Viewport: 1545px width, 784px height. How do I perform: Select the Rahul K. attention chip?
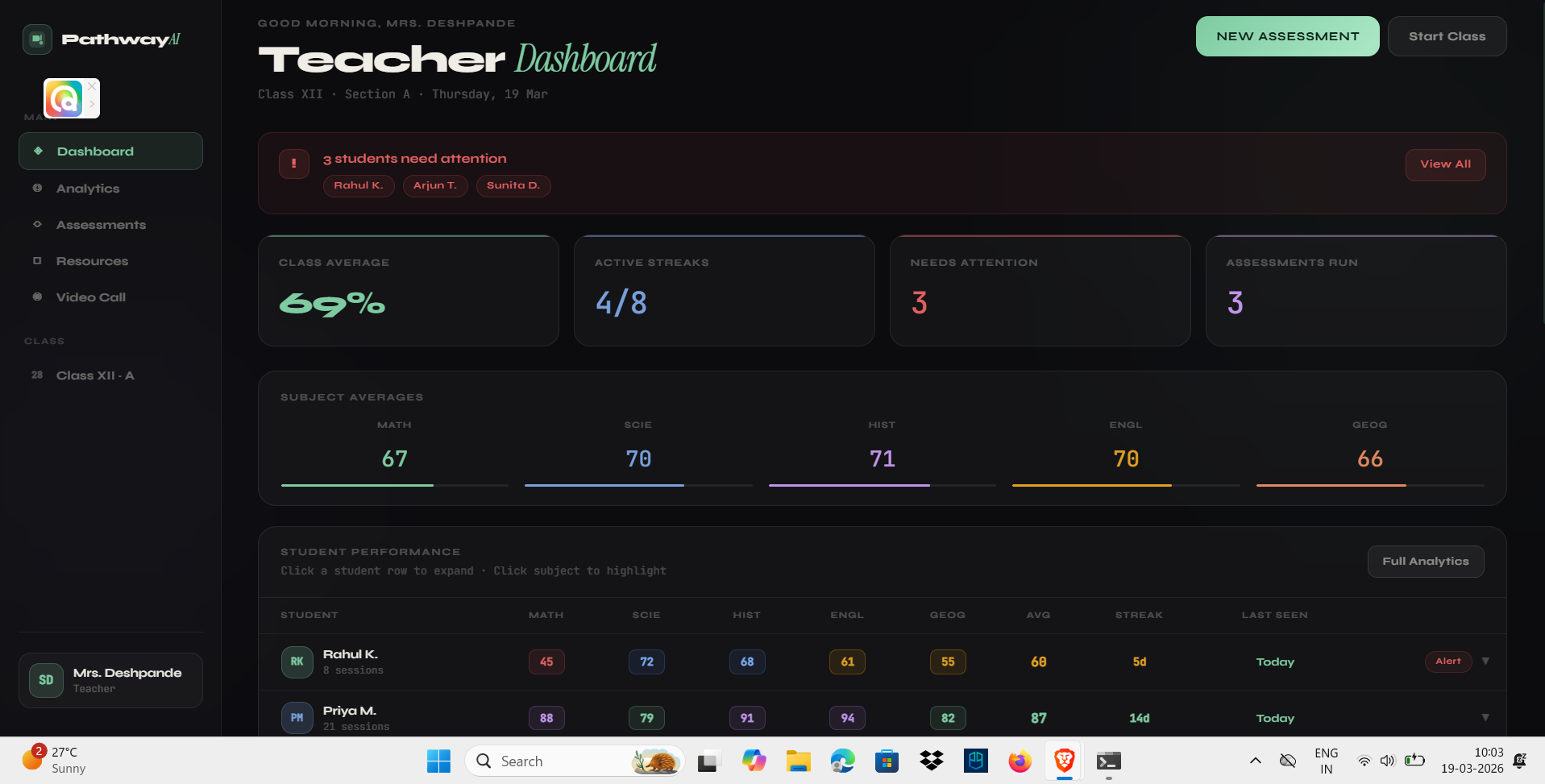pos(359,185)
